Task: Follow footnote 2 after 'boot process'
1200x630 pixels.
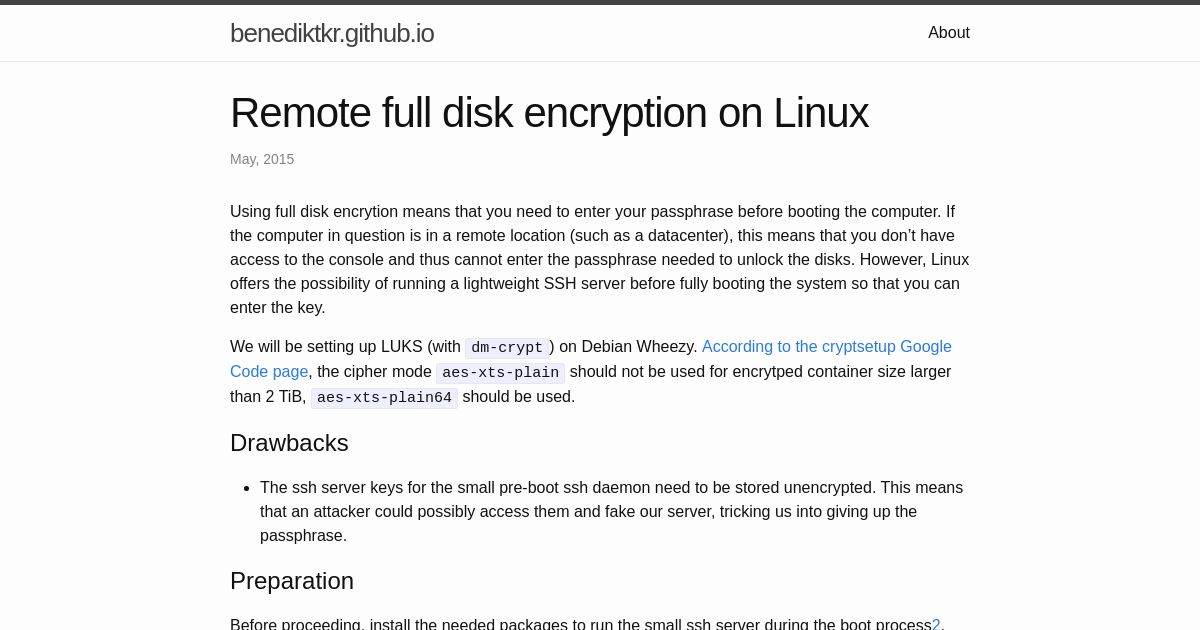Action: point(936,624)
